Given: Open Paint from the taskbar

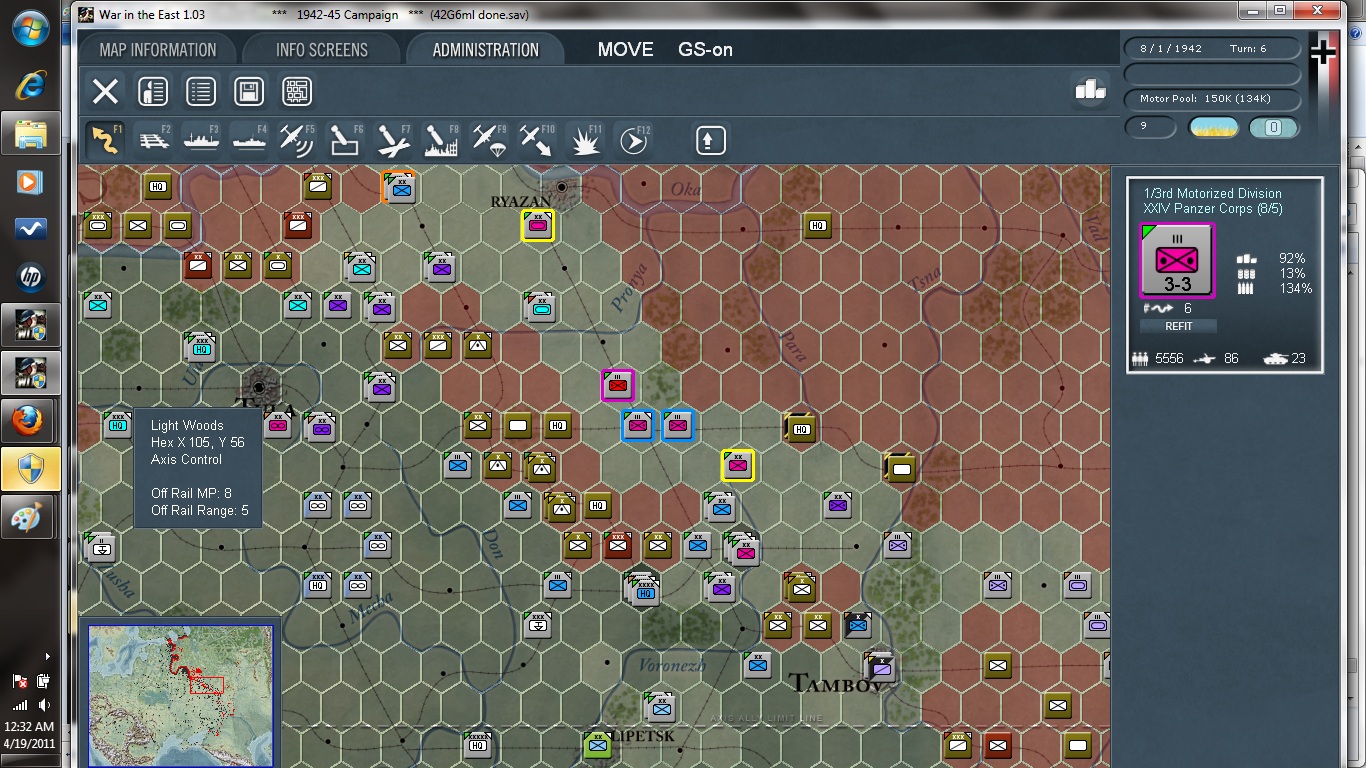Looking at the screenshot, I should click(x=30, y=517).
